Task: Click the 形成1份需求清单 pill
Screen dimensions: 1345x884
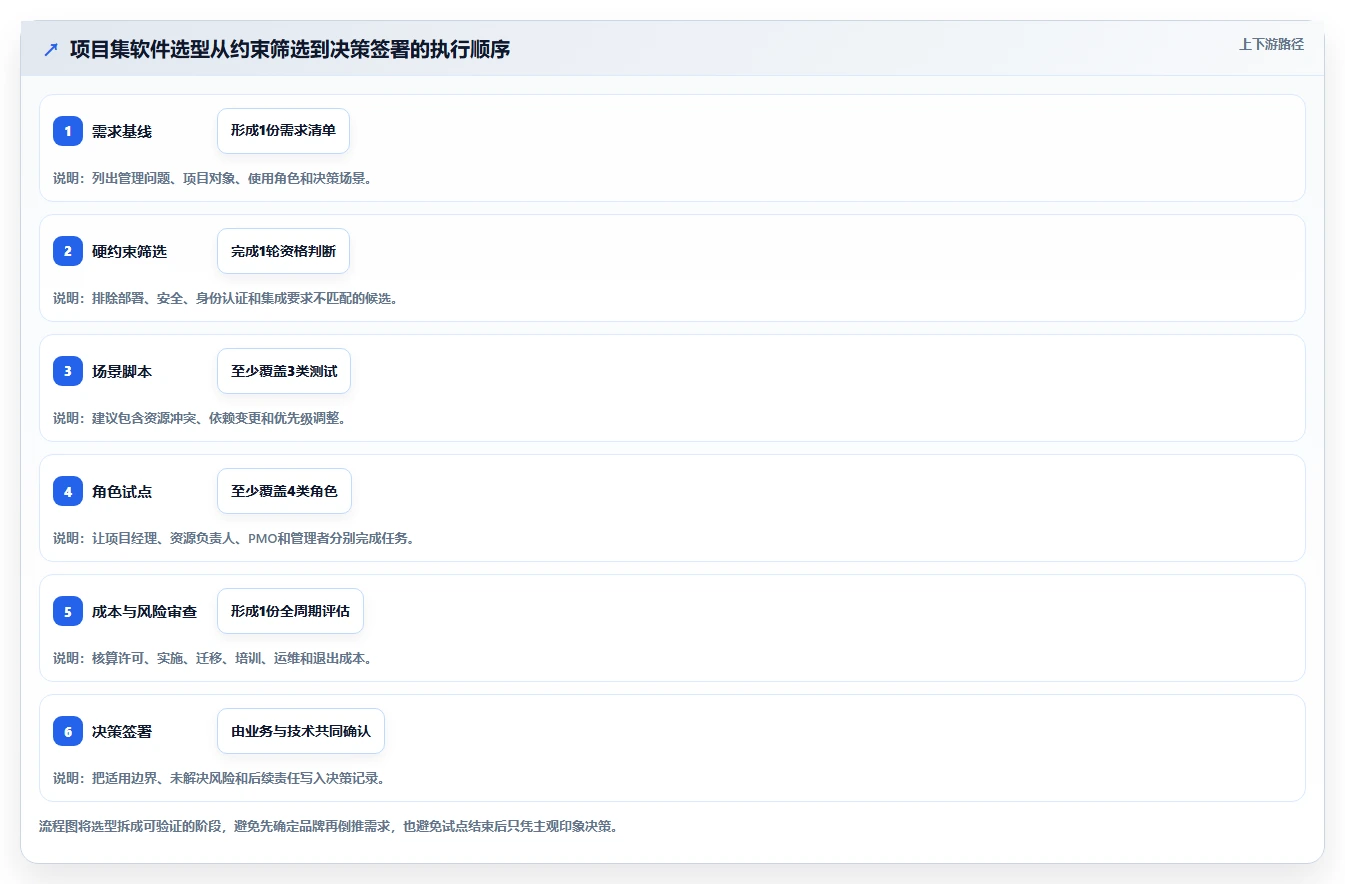Action: pos(283,131)
